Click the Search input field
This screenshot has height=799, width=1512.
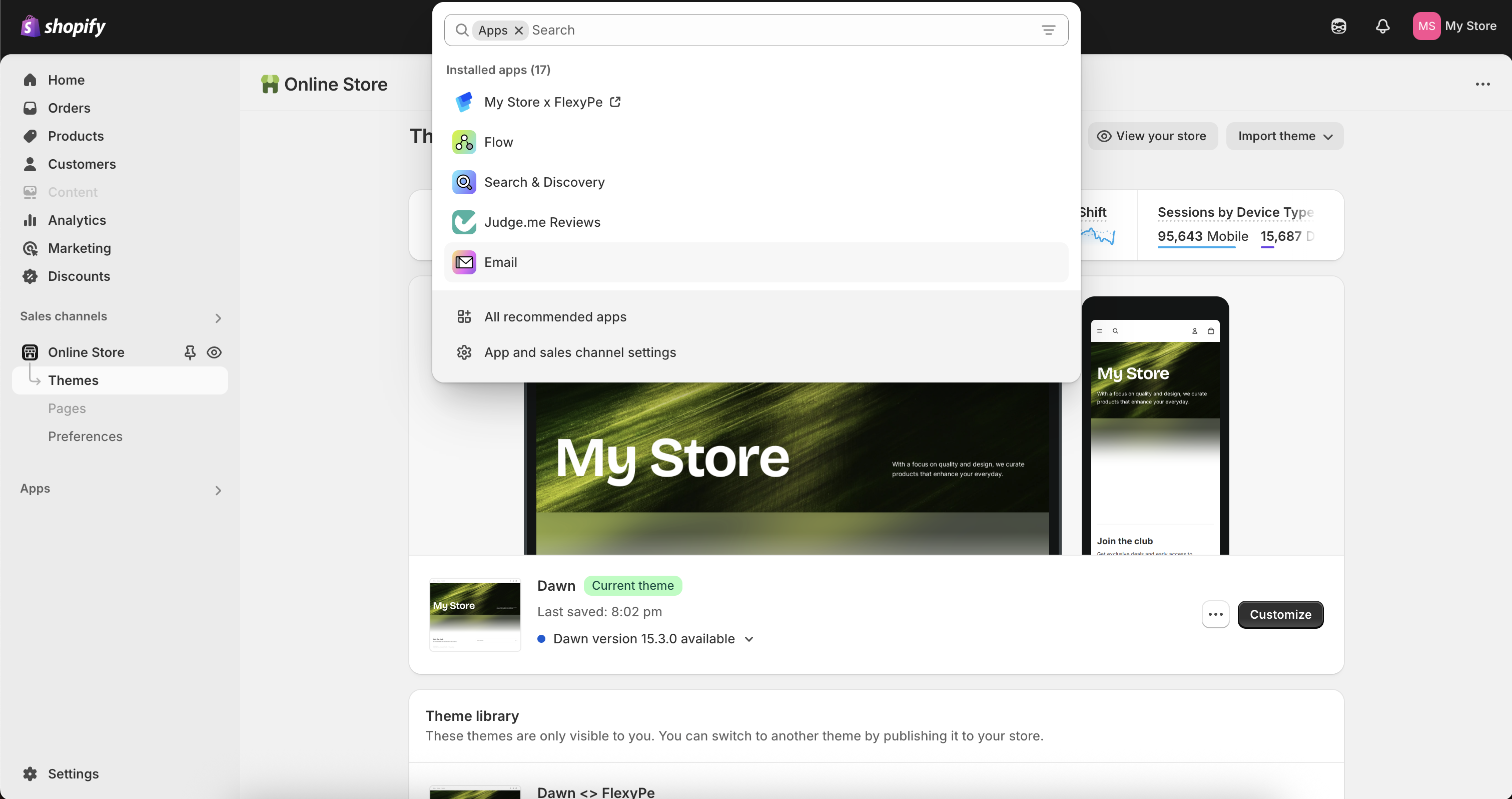(763, 30)
